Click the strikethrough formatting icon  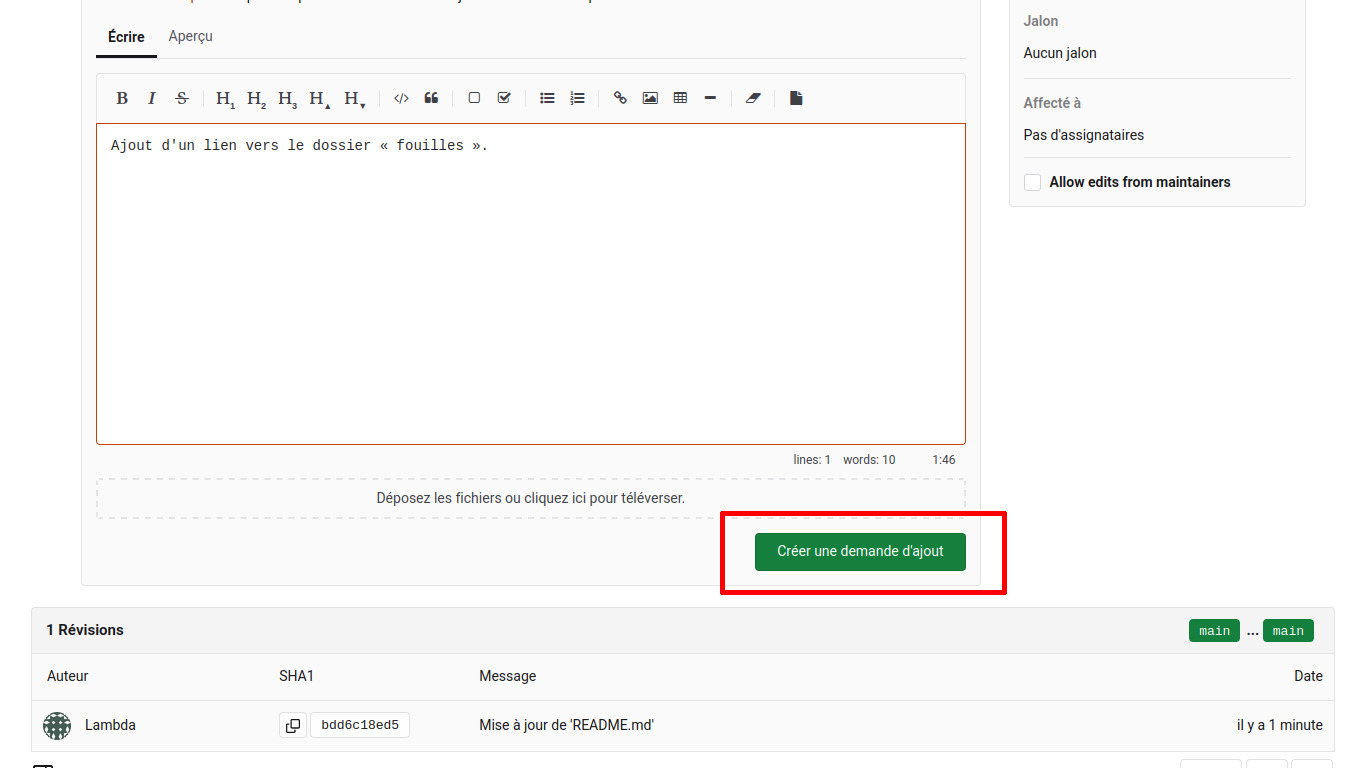(x=182, y=98)
